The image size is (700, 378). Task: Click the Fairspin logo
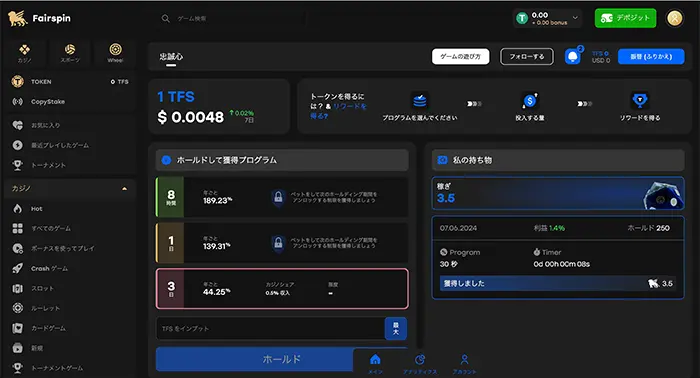tap(39, 18)
